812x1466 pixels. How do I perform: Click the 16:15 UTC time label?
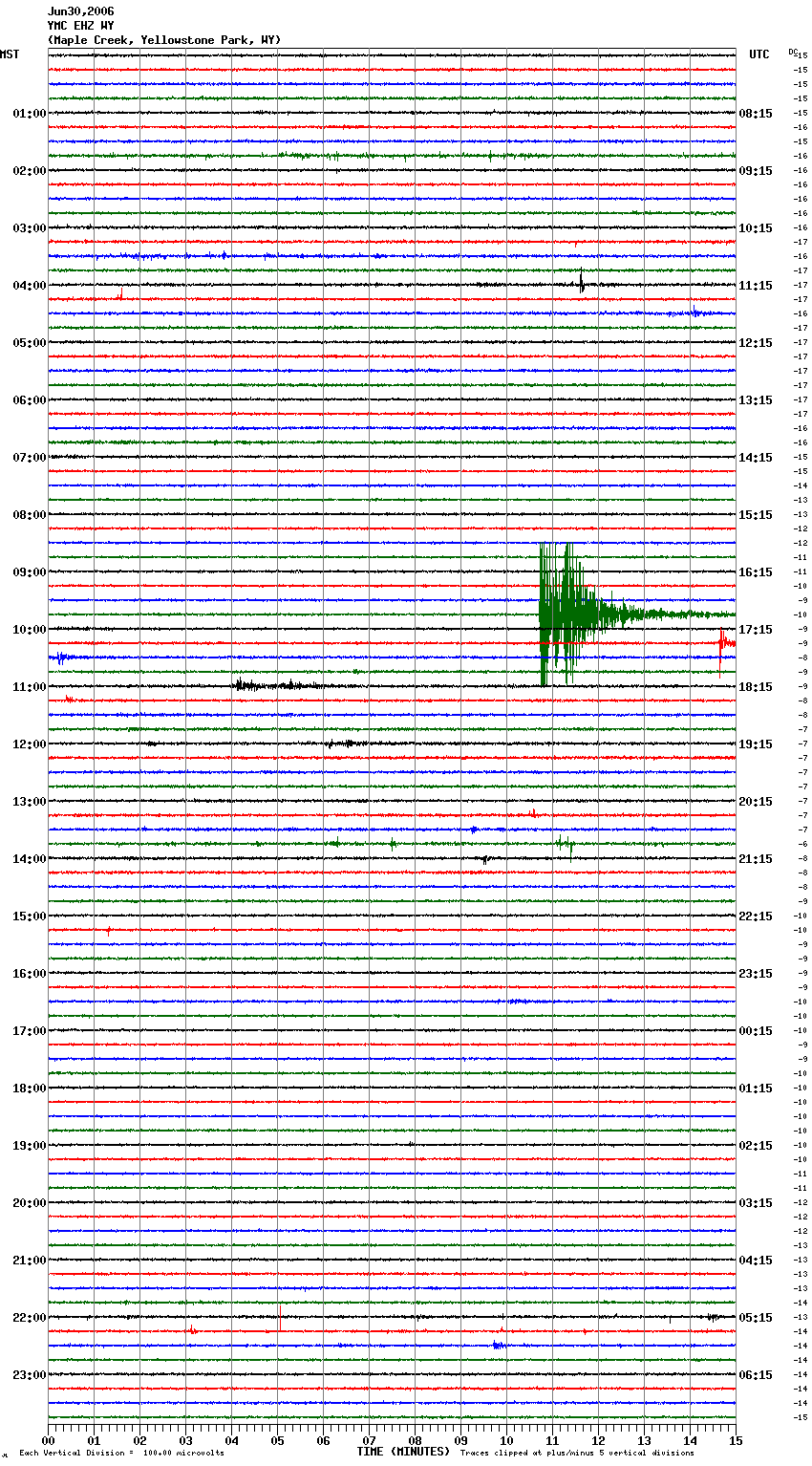[756, 572]
